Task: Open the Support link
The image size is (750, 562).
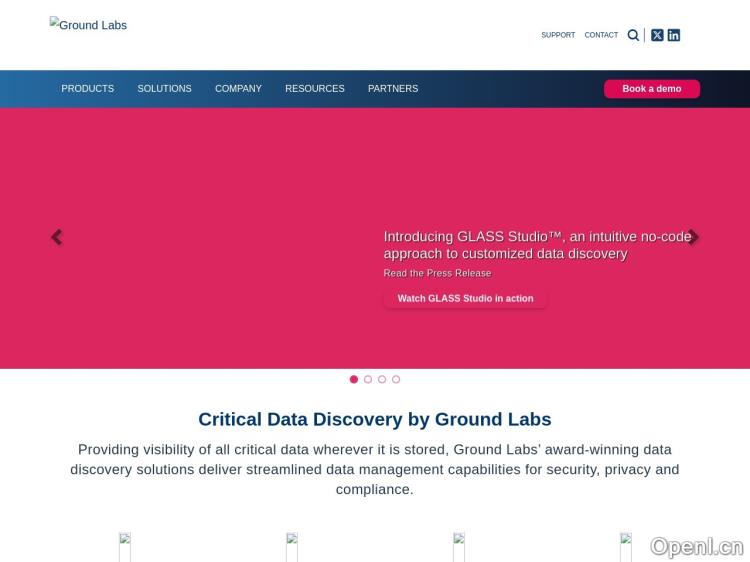Action: click(558, 35)
